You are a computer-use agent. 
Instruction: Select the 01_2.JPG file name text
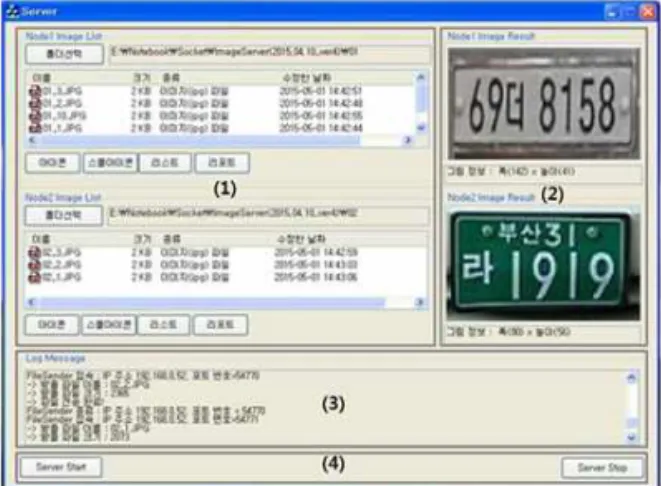click(62, 103)
